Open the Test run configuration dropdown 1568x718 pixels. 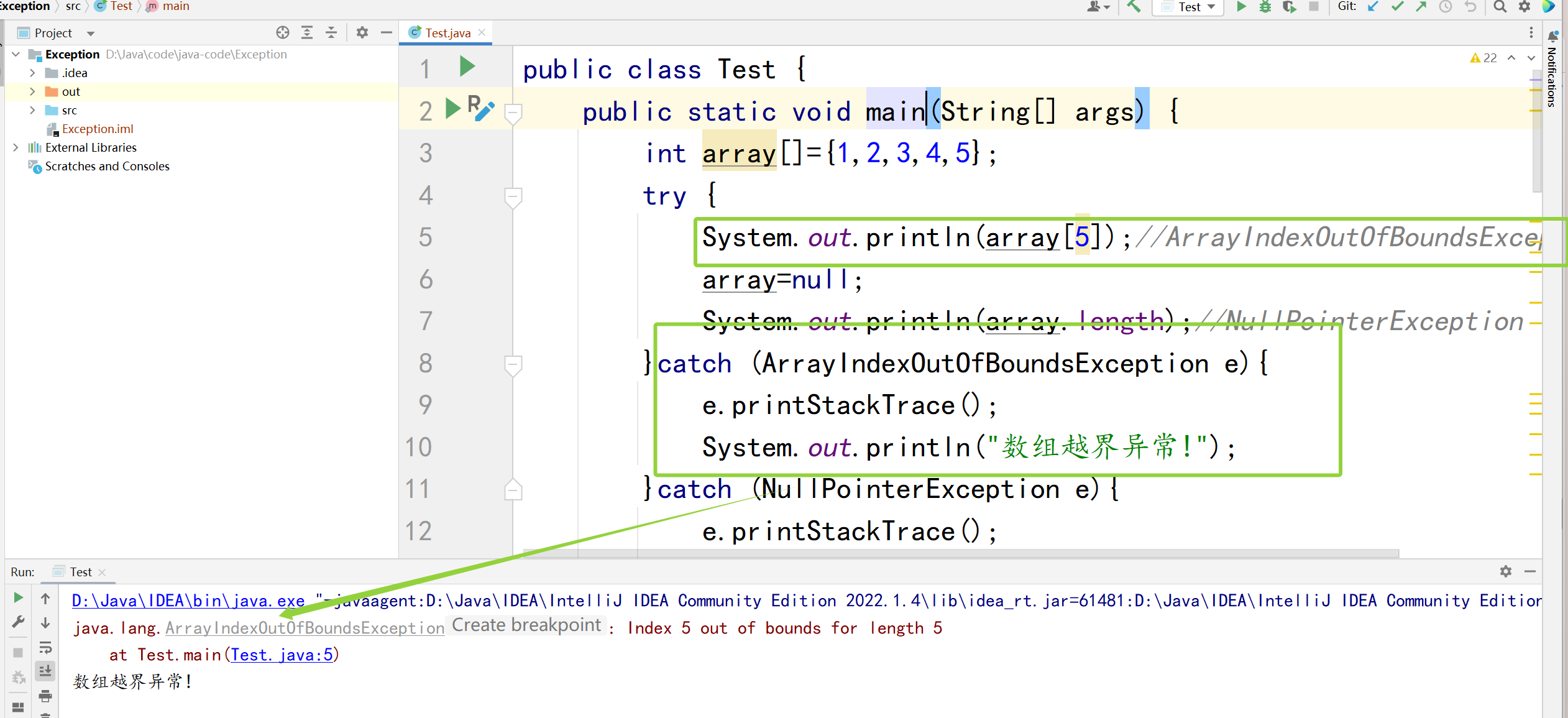[x=1189, y=7]
